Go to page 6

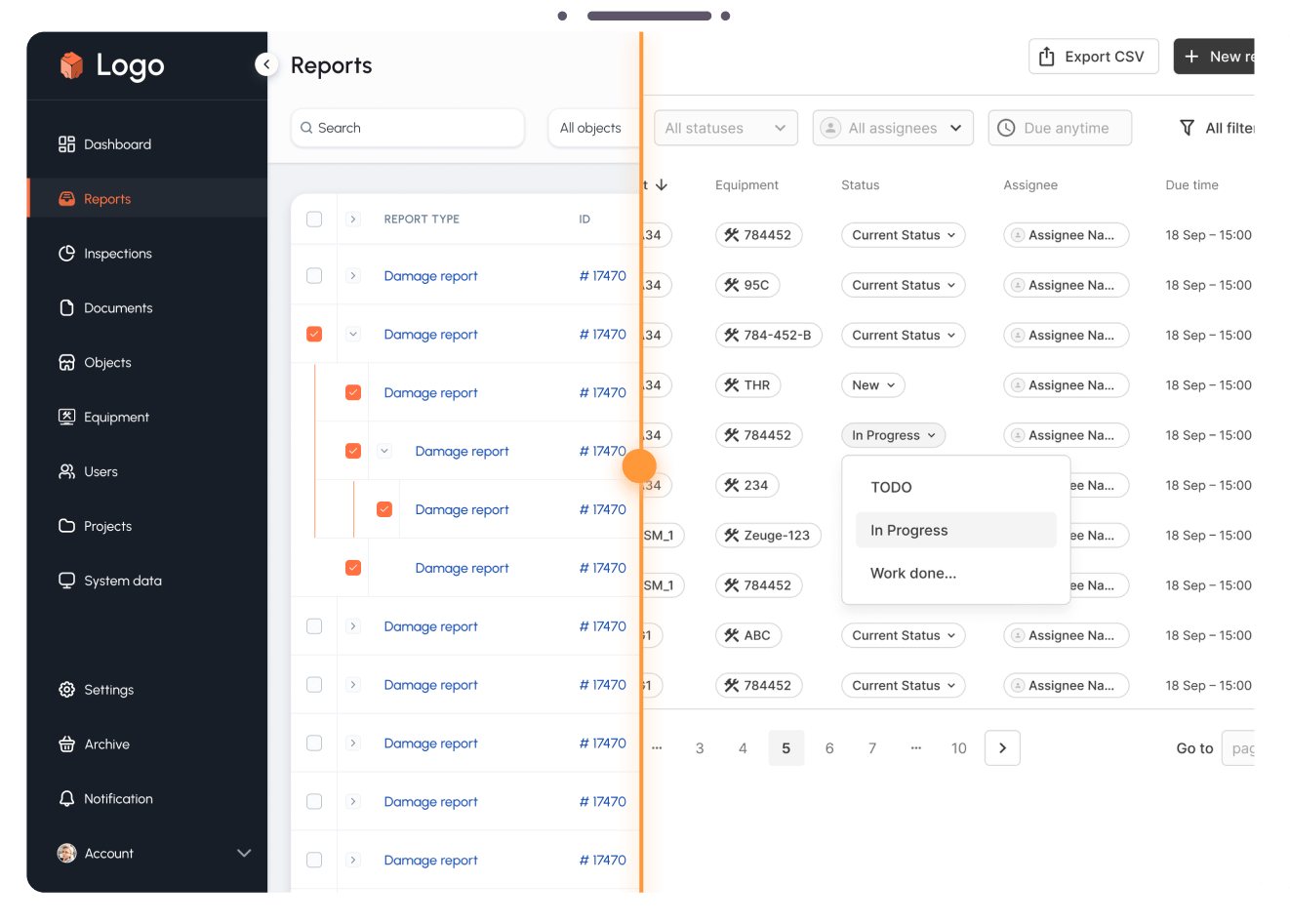pos(829,748)
